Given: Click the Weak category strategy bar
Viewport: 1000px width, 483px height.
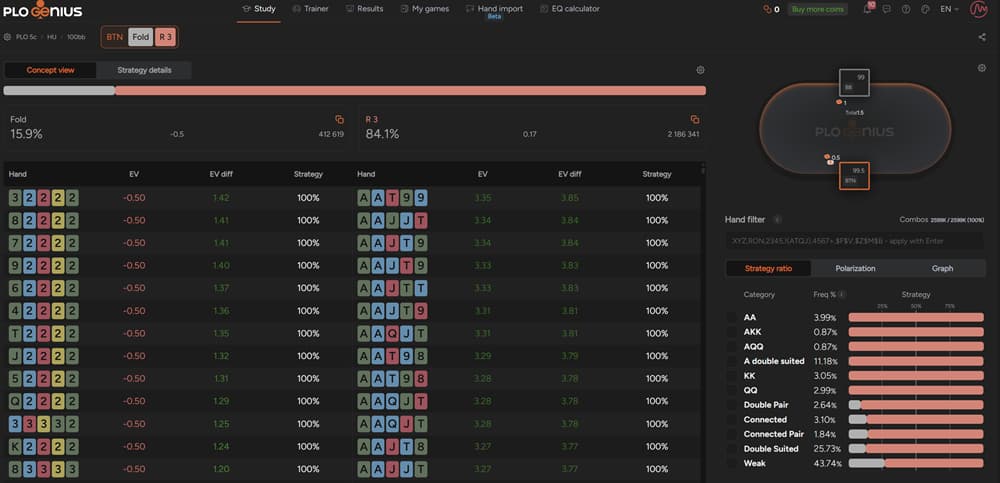Looking at the screenshot, I should click(x=916, y=463).
